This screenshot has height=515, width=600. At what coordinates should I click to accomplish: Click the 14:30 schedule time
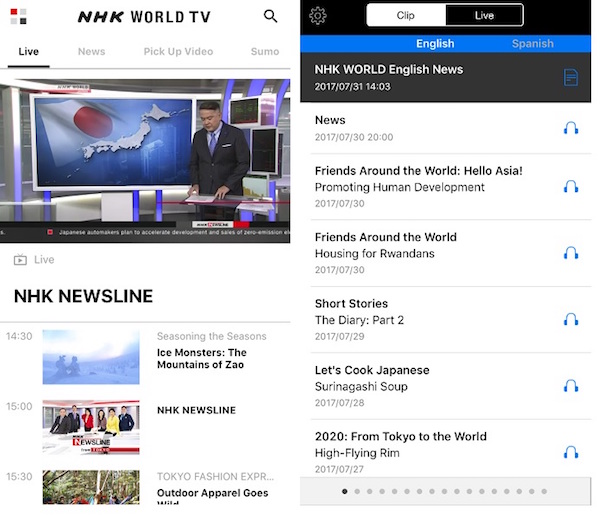19,336
